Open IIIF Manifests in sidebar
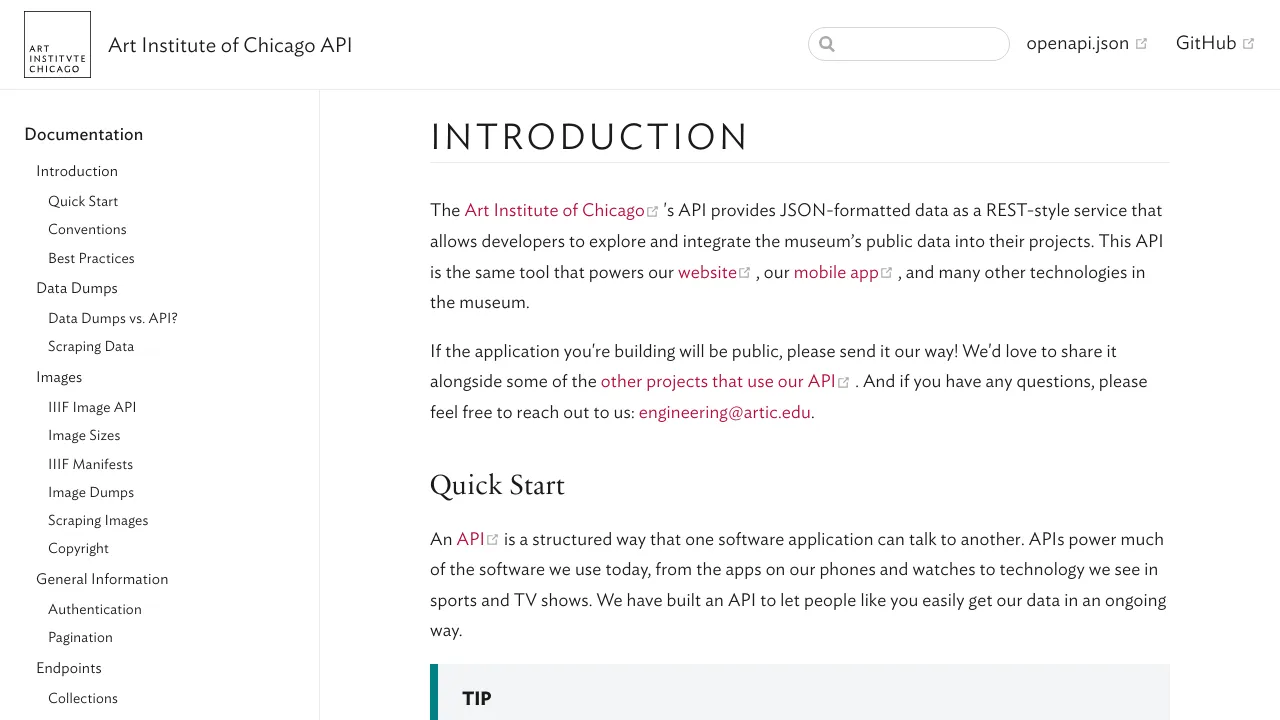Screen dimensions: 1280x720 tap(90, 464)
